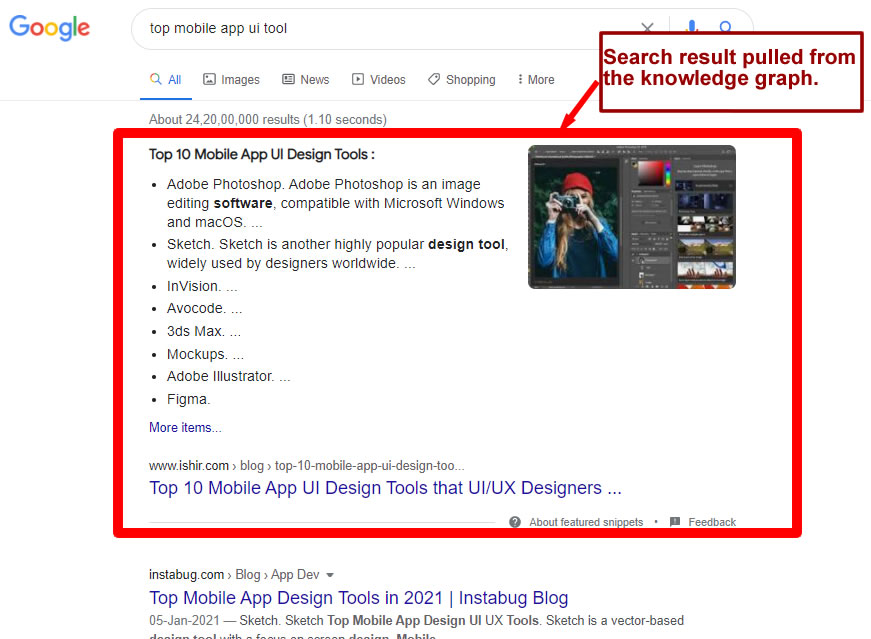Viewport: 871px width, 639px height.
Task: Click the results count text About 24,20,00,000 results
Action: (268, 119)
